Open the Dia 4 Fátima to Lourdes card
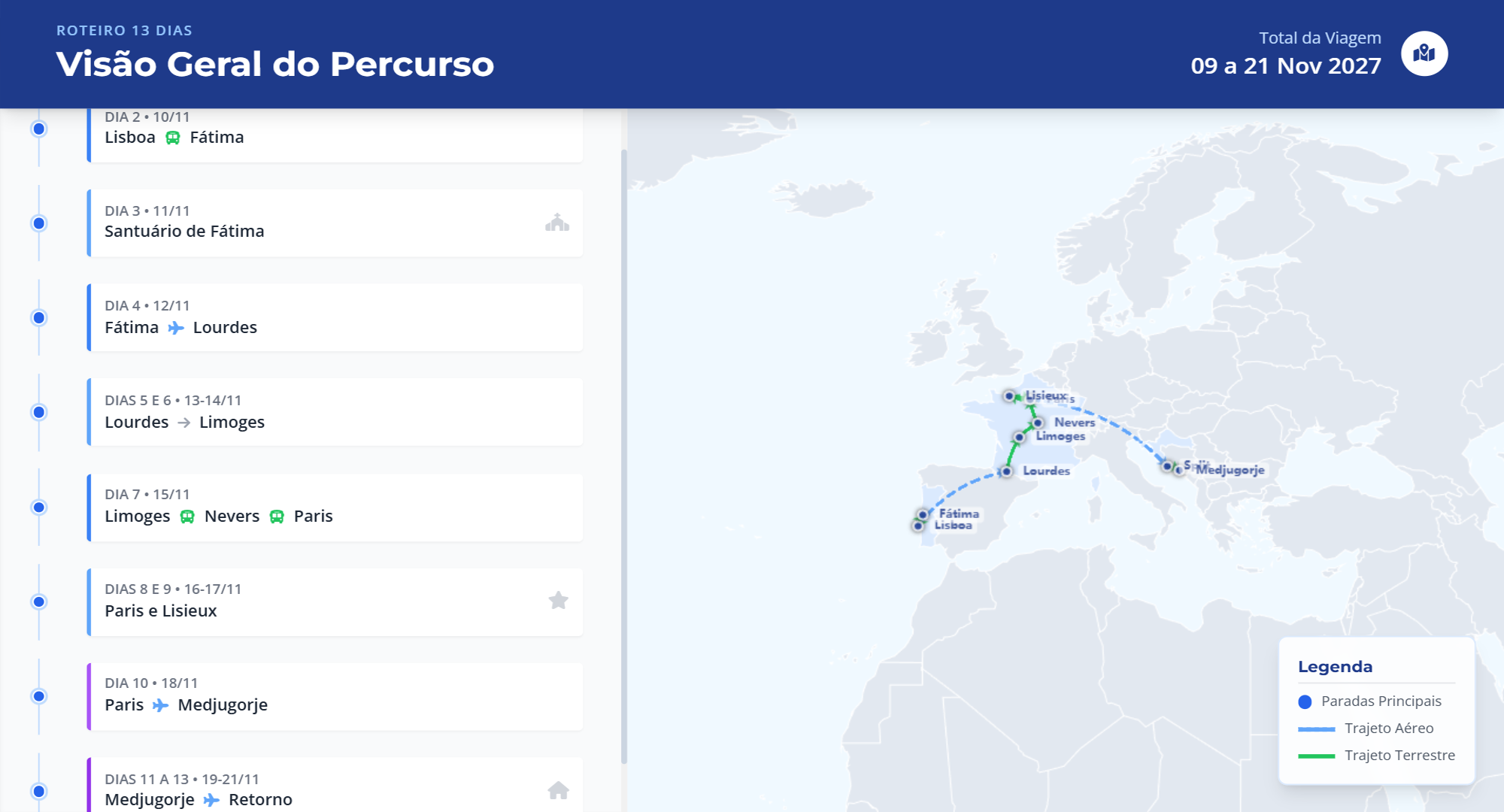 coord(335,317)
